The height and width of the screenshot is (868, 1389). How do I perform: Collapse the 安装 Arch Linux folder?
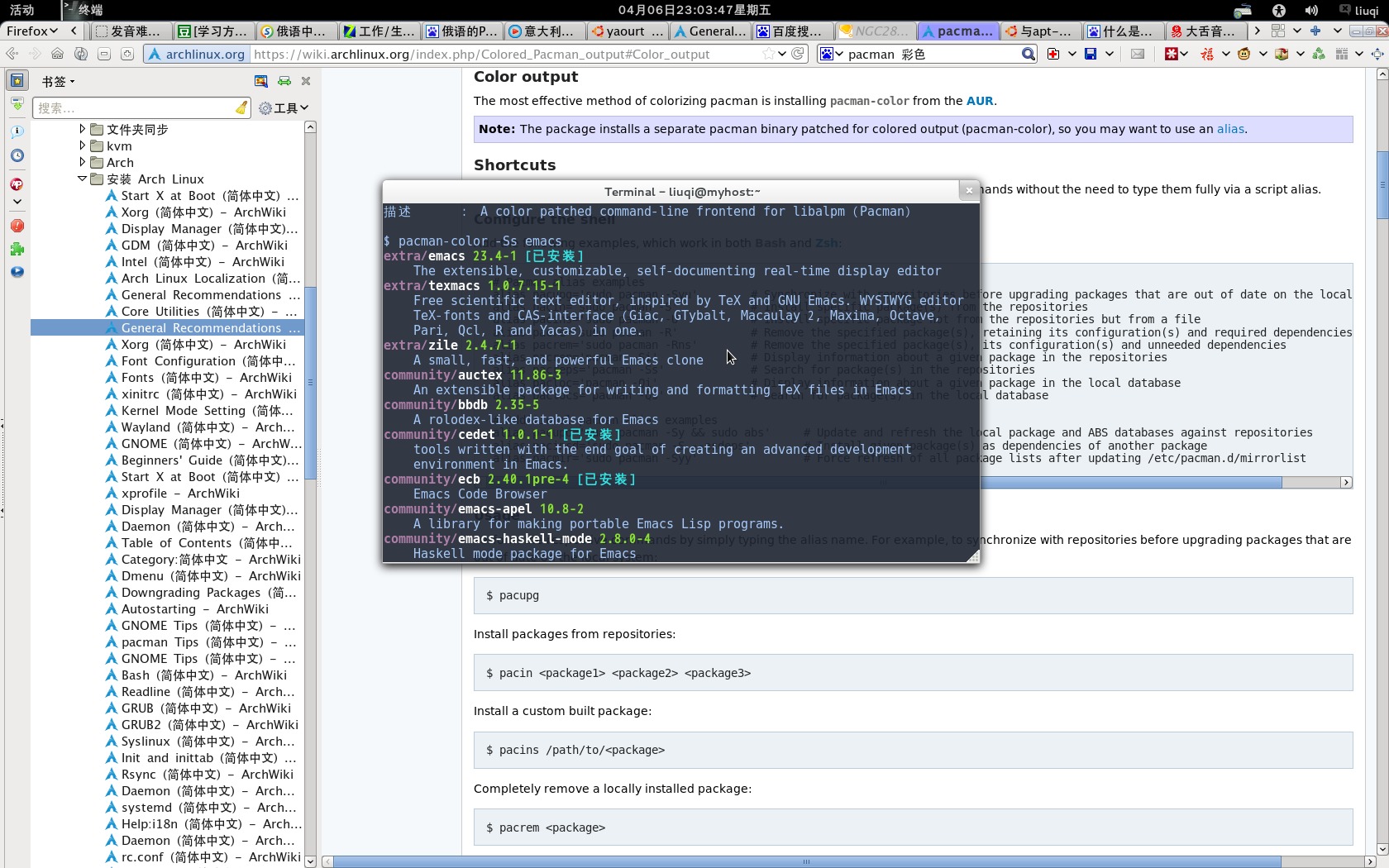[82, 179]
